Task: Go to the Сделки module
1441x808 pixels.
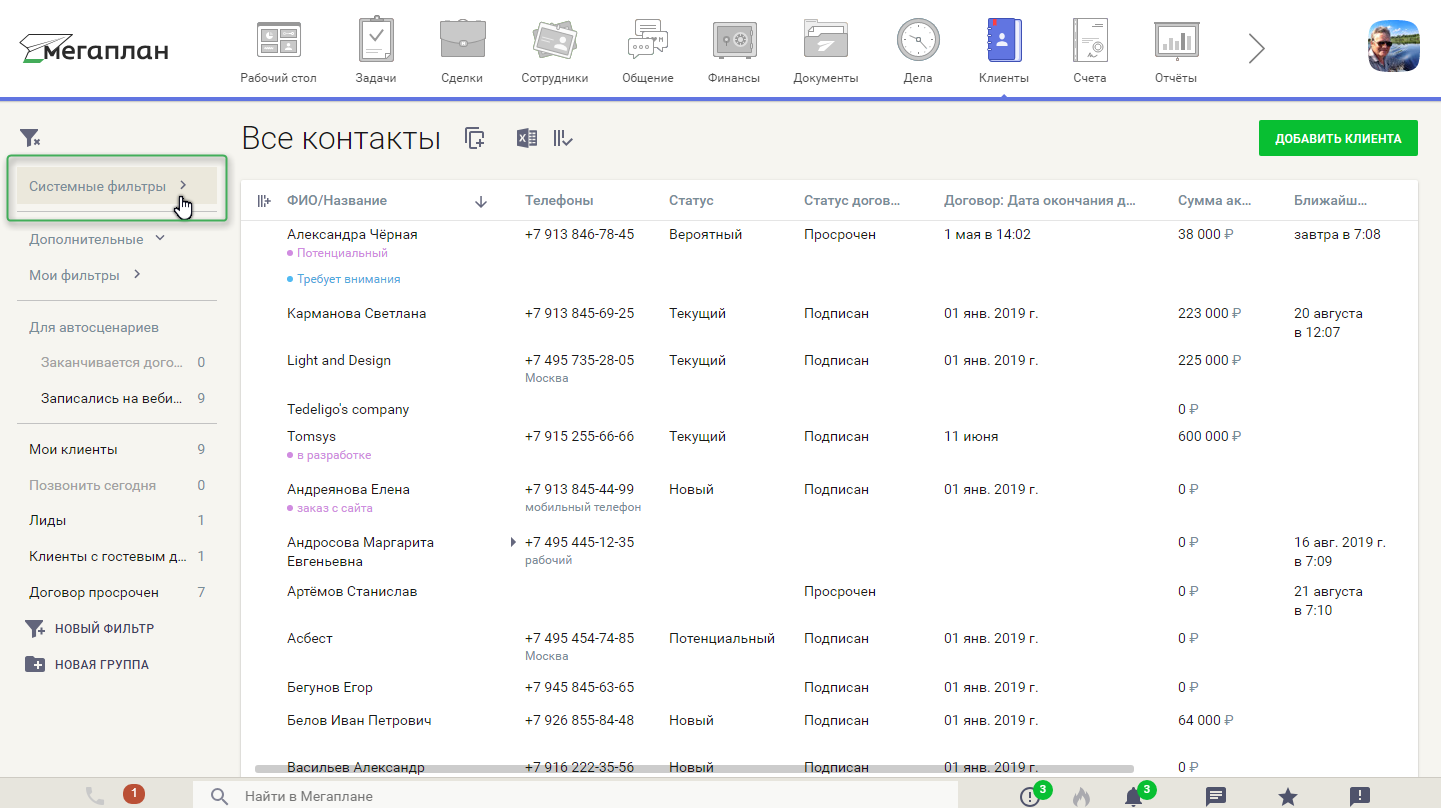Action: 463,49
